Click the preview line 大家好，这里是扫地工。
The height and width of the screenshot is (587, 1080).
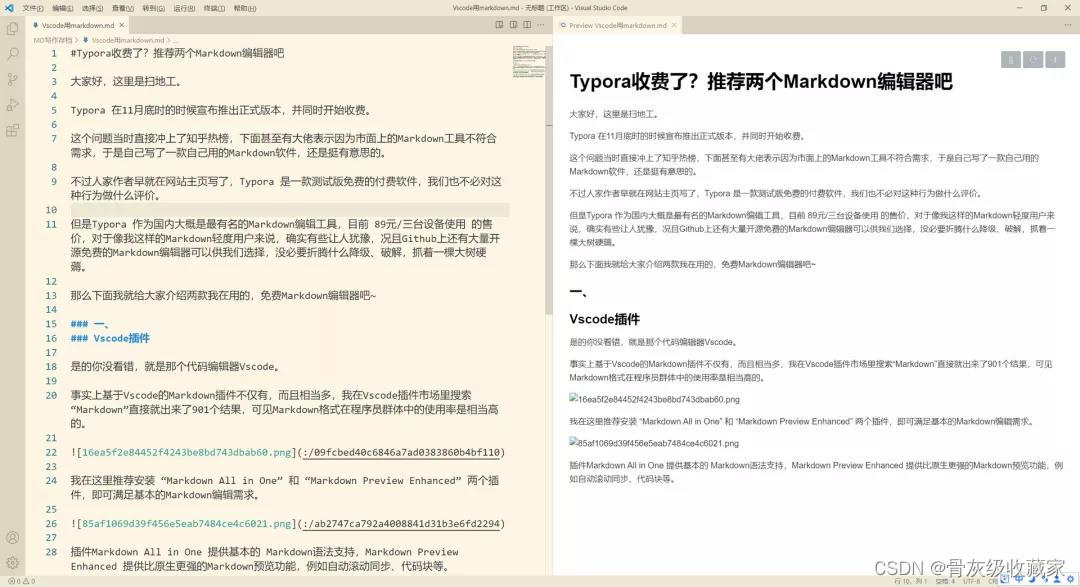click(x=613, y=114)
